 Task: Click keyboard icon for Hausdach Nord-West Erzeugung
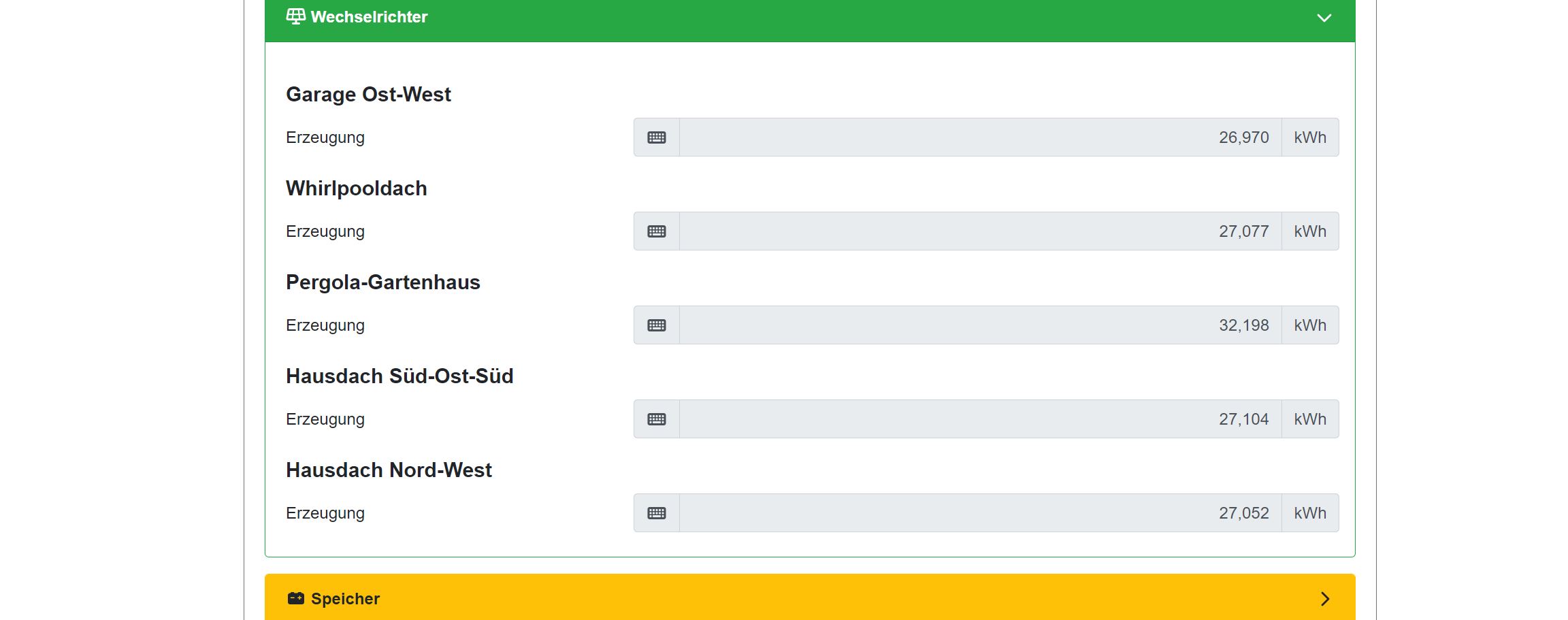(657, 513)
